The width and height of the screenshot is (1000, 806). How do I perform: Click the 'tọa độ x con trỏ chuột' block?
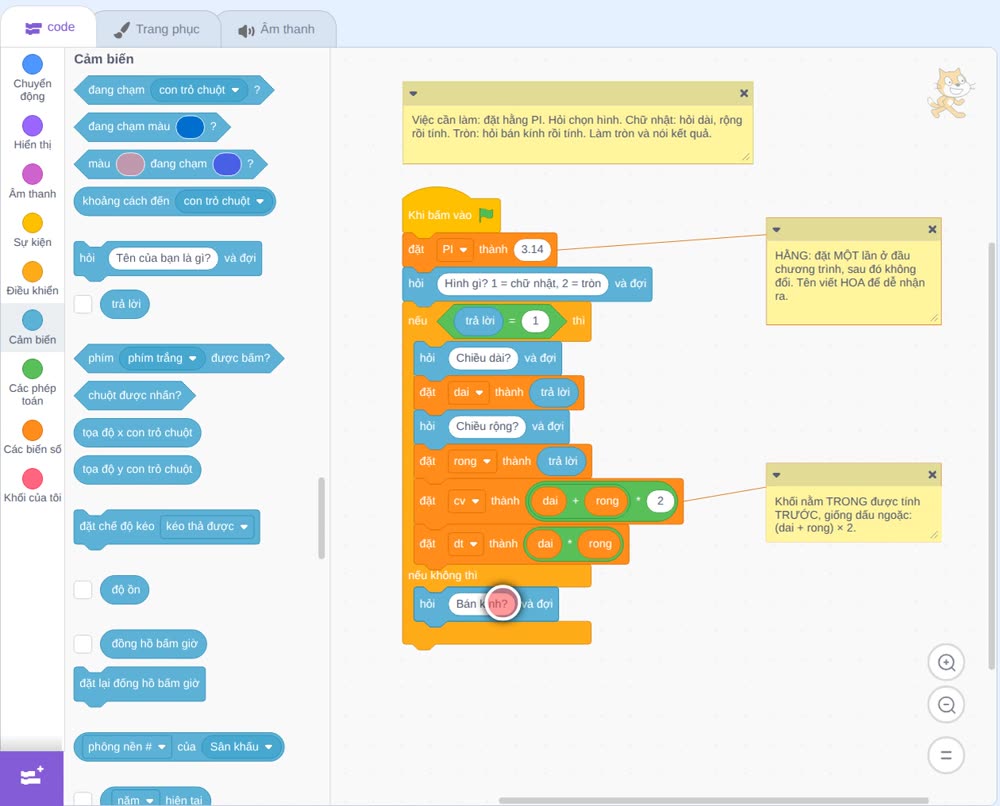[x=137, y=432]
